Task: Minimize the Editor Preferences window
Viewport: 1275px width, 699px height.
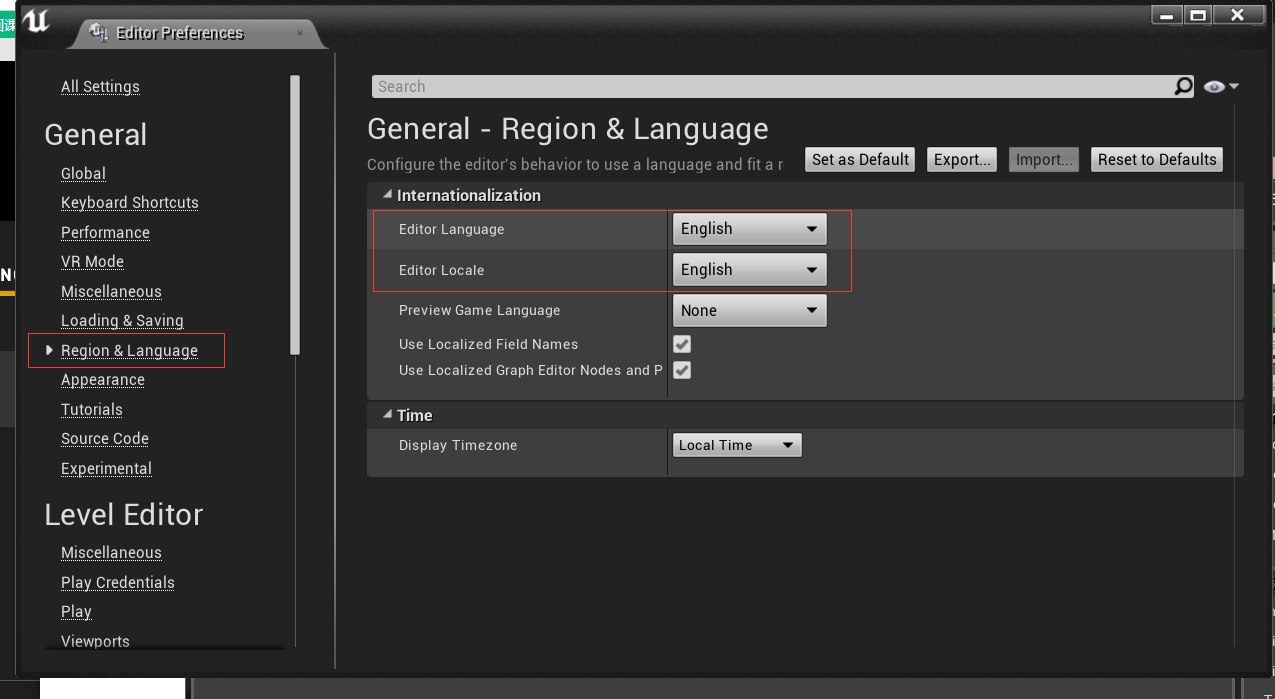Action: (1166, 15)
